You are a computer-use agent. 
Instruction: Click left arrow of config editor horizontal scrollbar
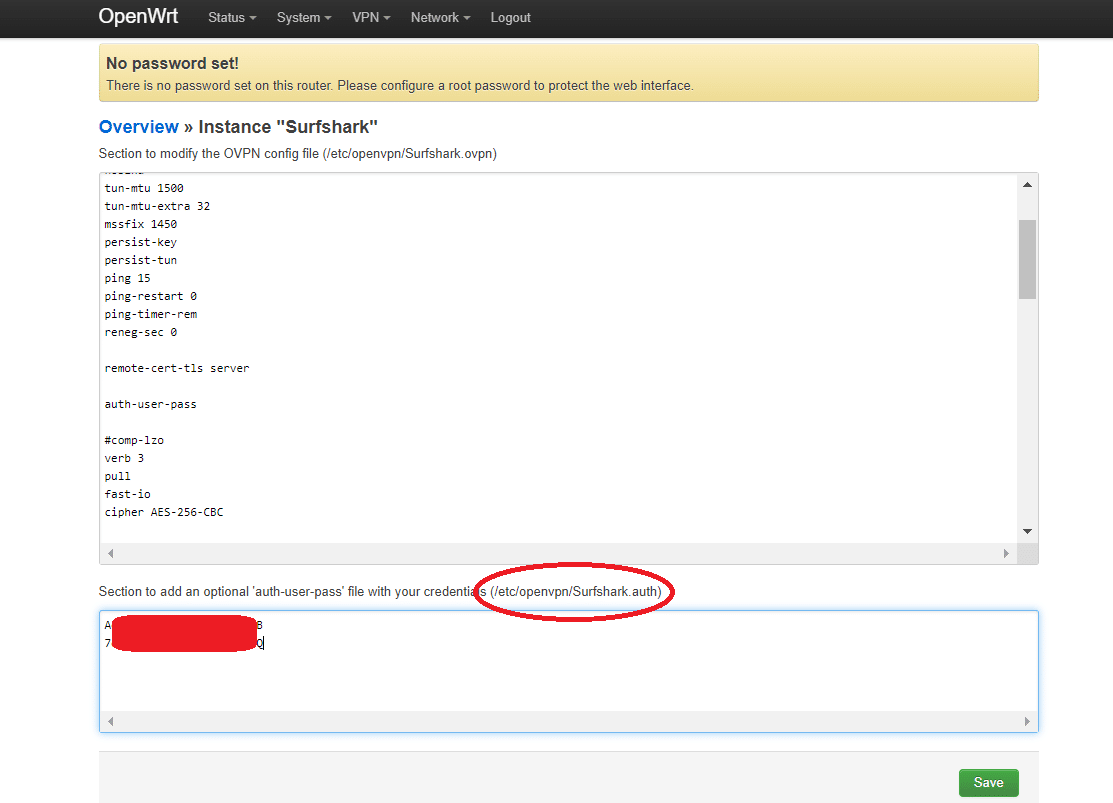[111, 553]
